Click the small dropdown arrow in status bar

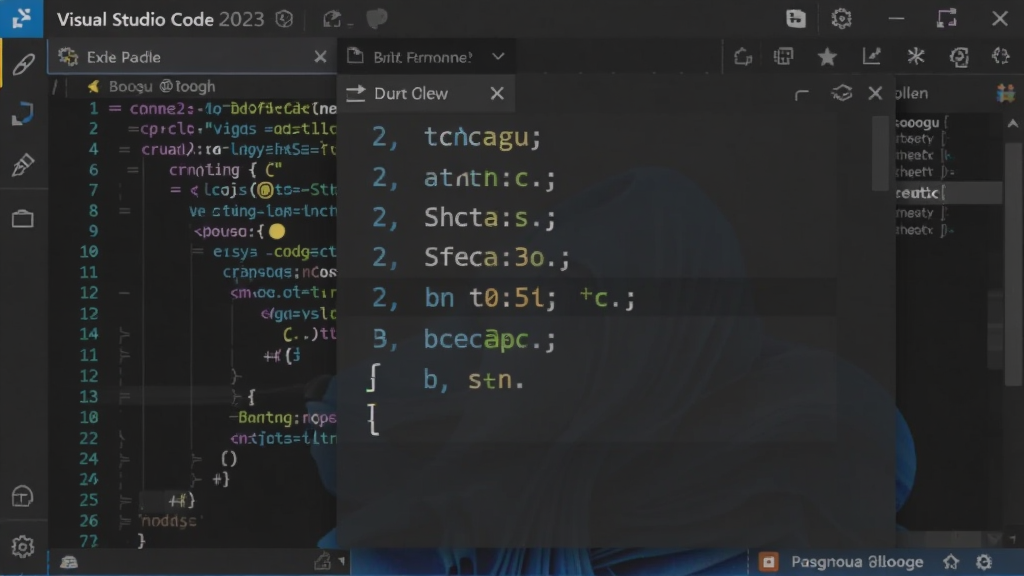pyautogui.click(x=342, y=561)
